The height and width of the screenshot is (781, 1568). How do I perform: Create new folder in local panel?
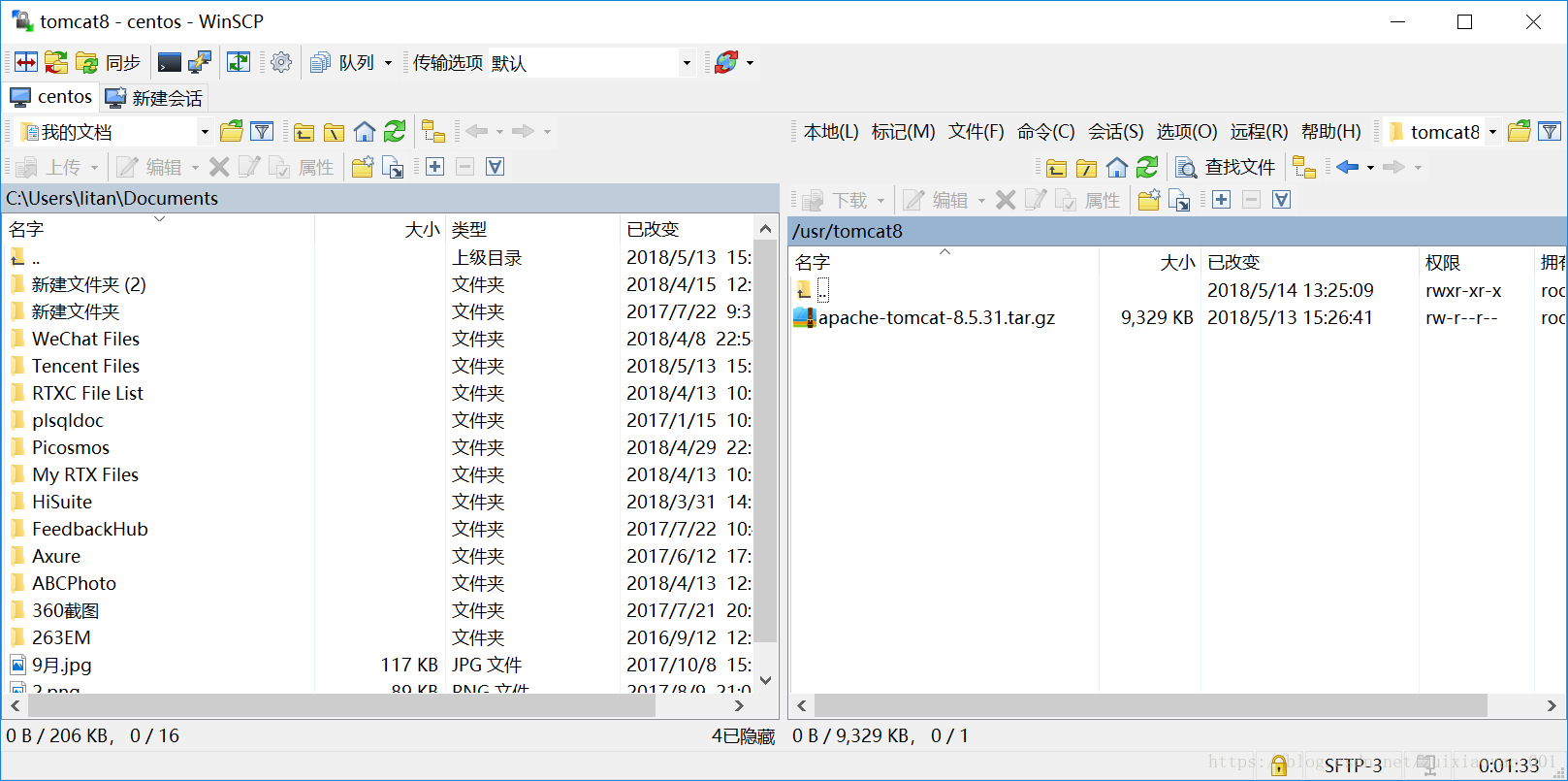(x=363, y=167)
